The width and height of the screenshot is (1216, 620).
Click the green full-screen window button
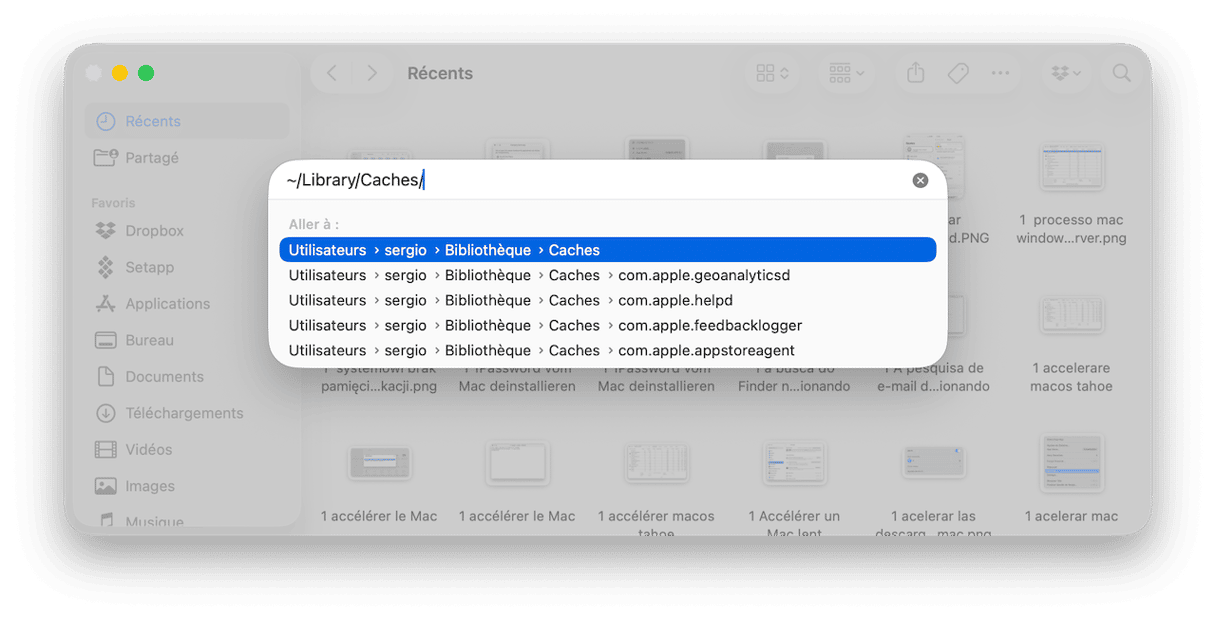coord(146,73)
